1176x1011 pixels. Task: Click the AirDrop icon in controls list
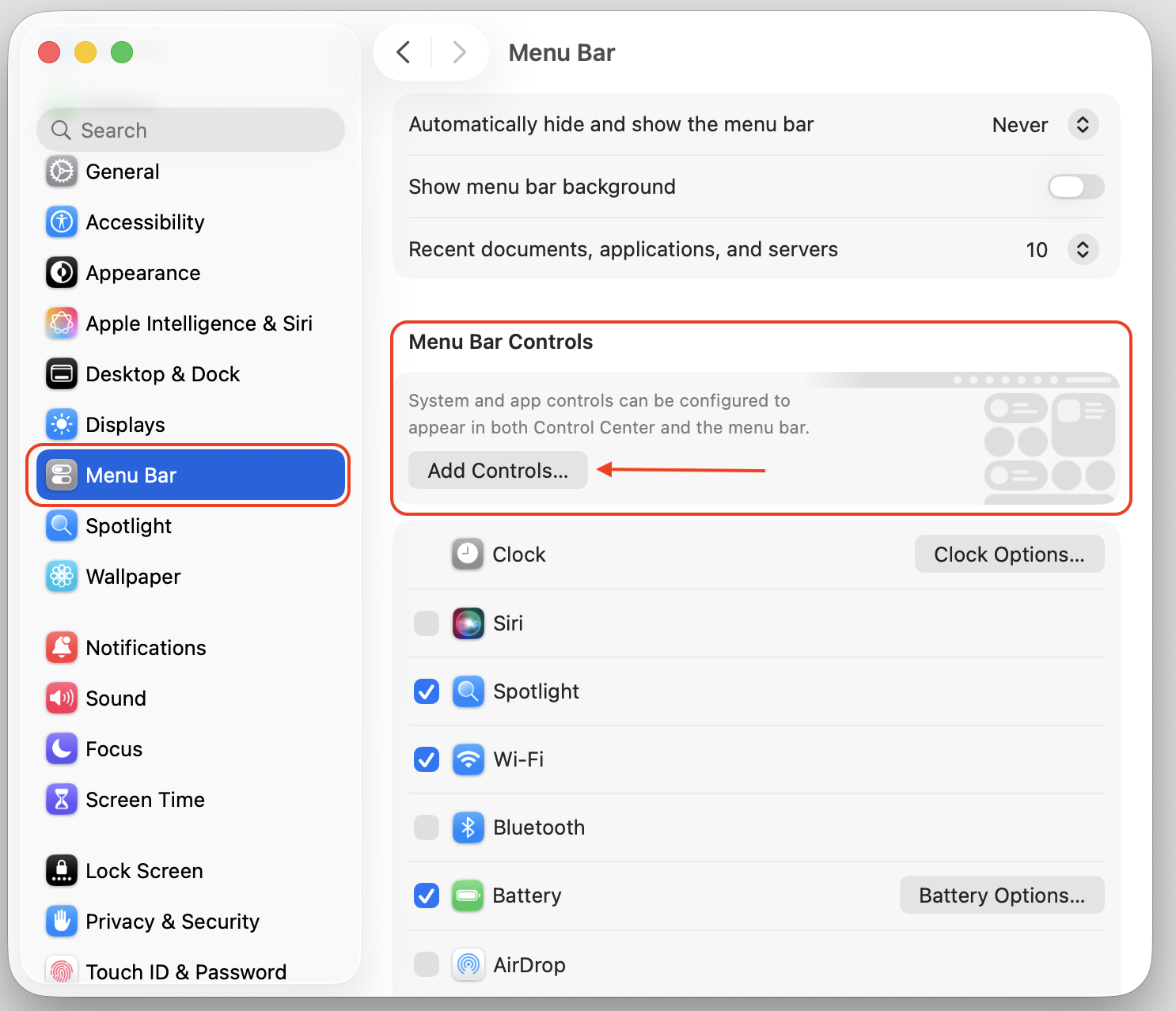[x=469, y=965]
